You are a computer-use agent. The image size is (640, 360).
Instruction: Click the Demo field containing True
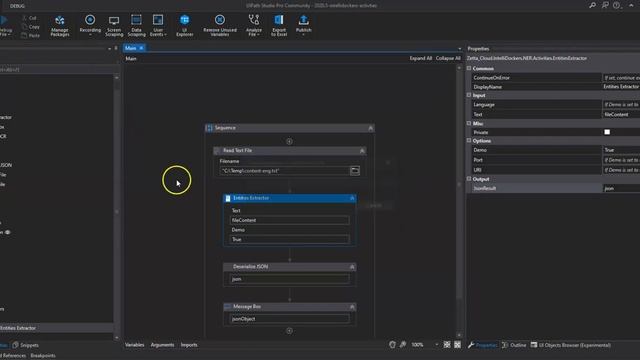(289, 239)
